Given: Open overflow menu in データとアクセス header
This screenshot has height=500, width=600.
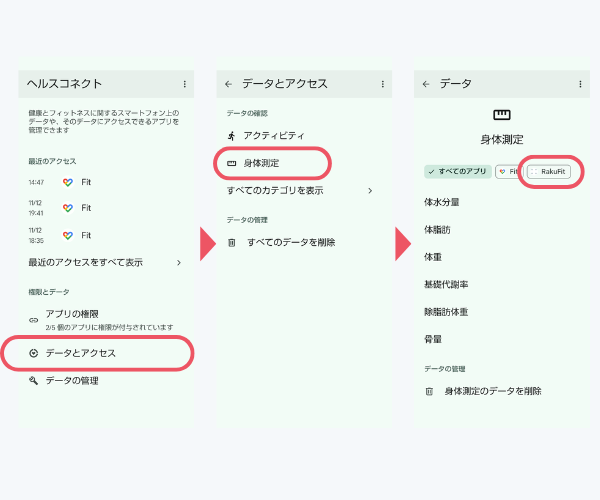Looking at the screenshot, I should coord(383,84).
